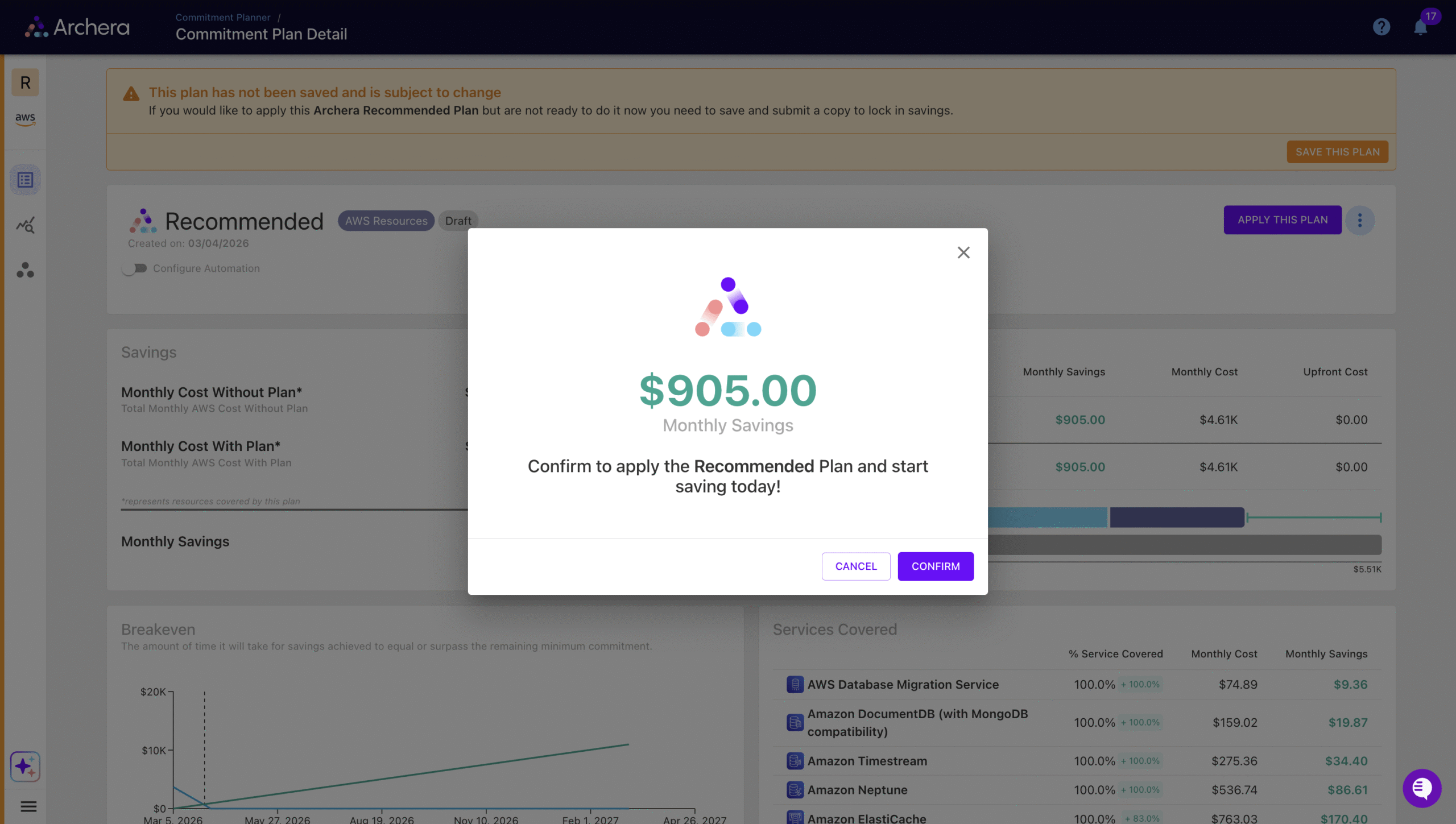This screenshot has width=1456, height=824.
Task: Click the Amazon Neptune service row name
Action: [858, 790]
